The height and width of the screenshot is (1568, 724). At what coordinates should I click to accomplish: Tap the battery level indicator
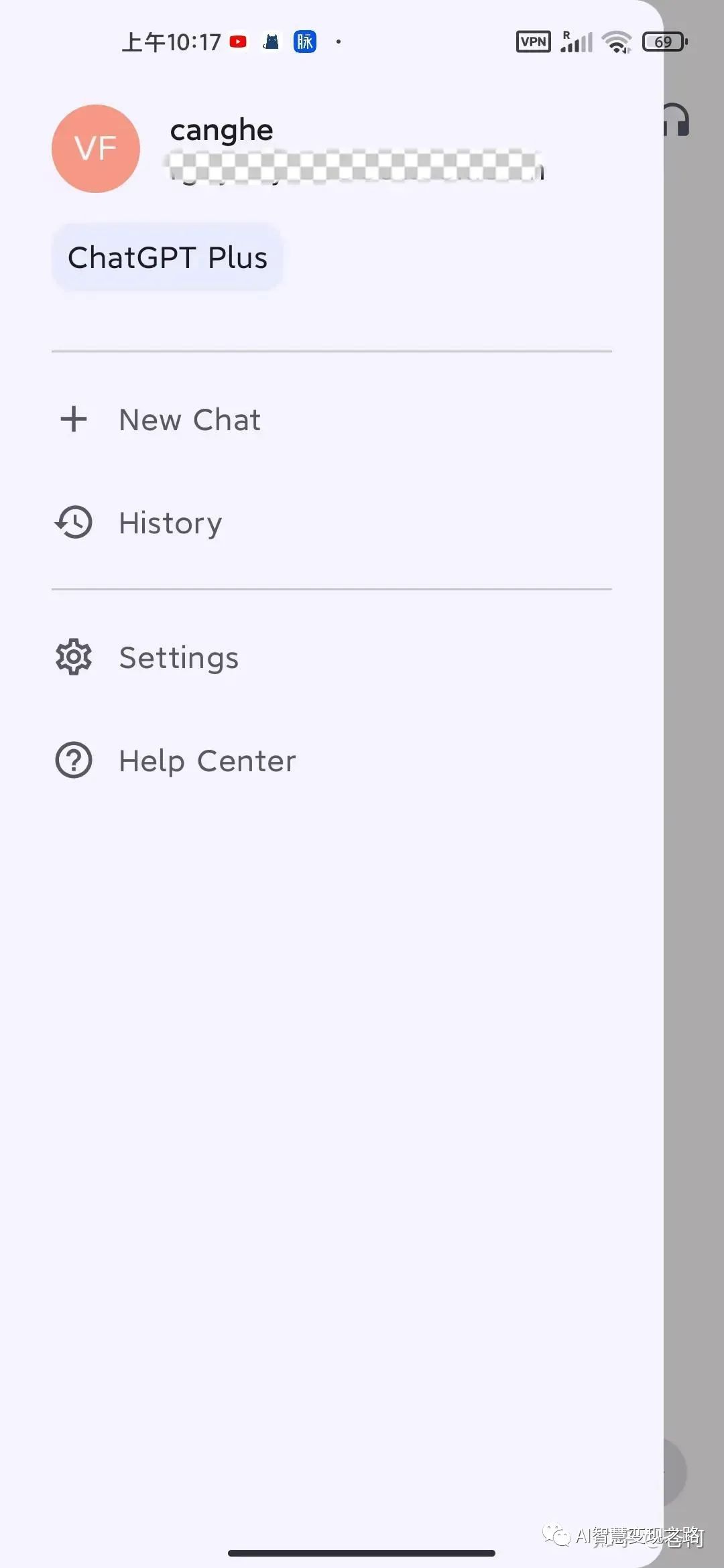click(664, 42)
